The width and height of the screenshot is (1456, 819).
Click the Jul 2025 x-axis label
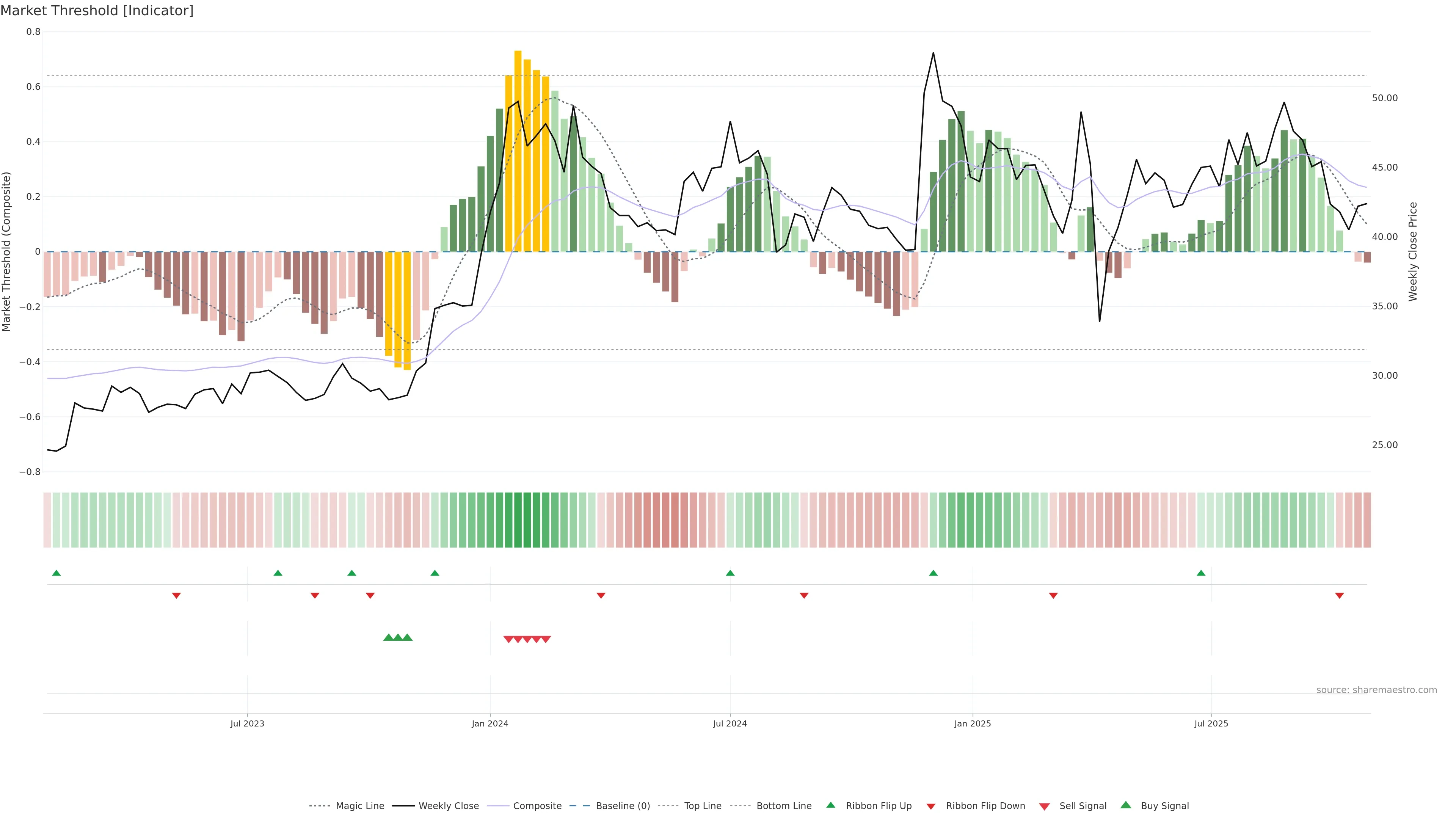[1211, 723]
